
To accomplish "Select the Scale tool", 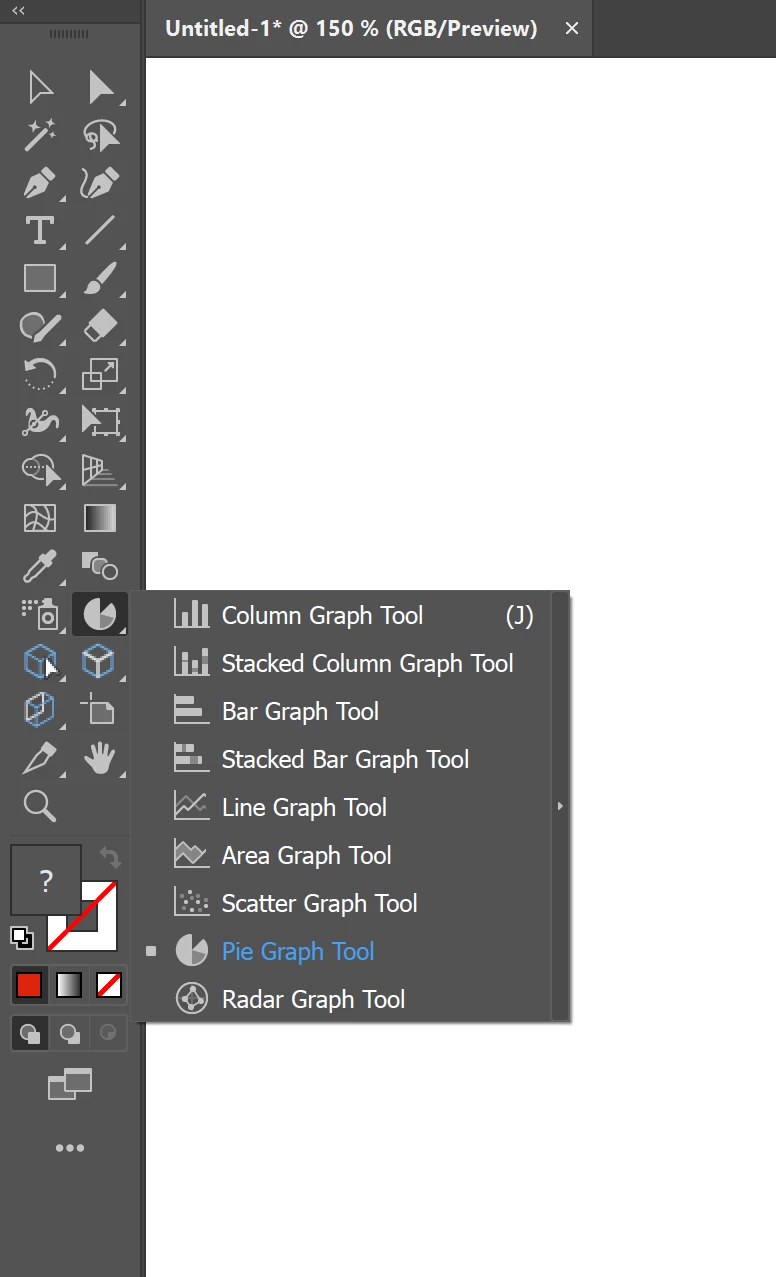I will click(x=100, y=374).
